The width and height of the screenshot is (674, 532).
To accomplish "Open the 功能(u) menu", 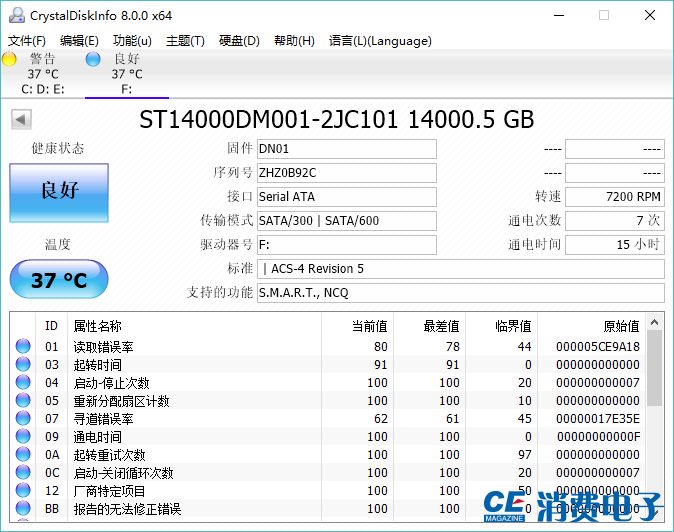I will point(132,41).
